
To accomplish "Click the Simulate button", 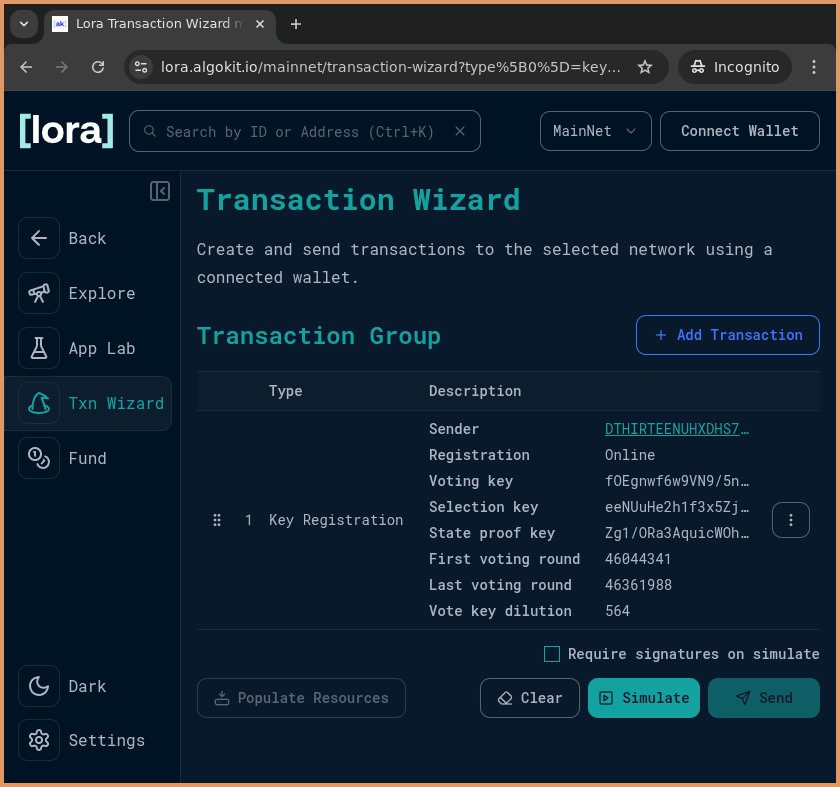I will pos(643,698).
